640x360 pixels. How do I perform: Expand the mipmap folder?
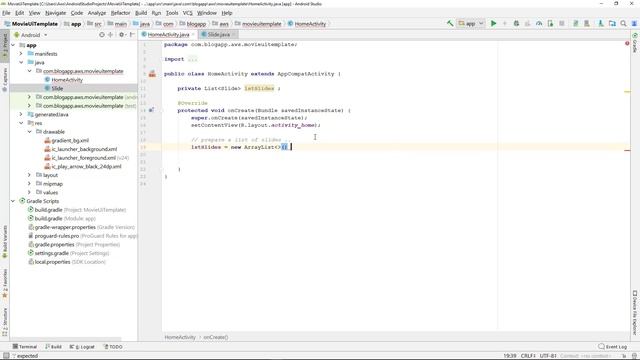click(x=29, y=184)
